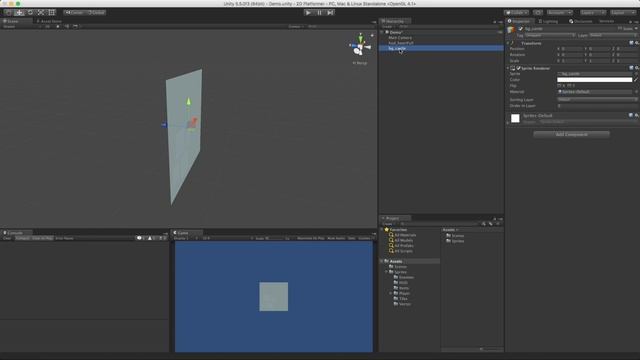Click the Sprite object picker circle
This screenshot has width=640, height=360.
[x=636, y=74]
